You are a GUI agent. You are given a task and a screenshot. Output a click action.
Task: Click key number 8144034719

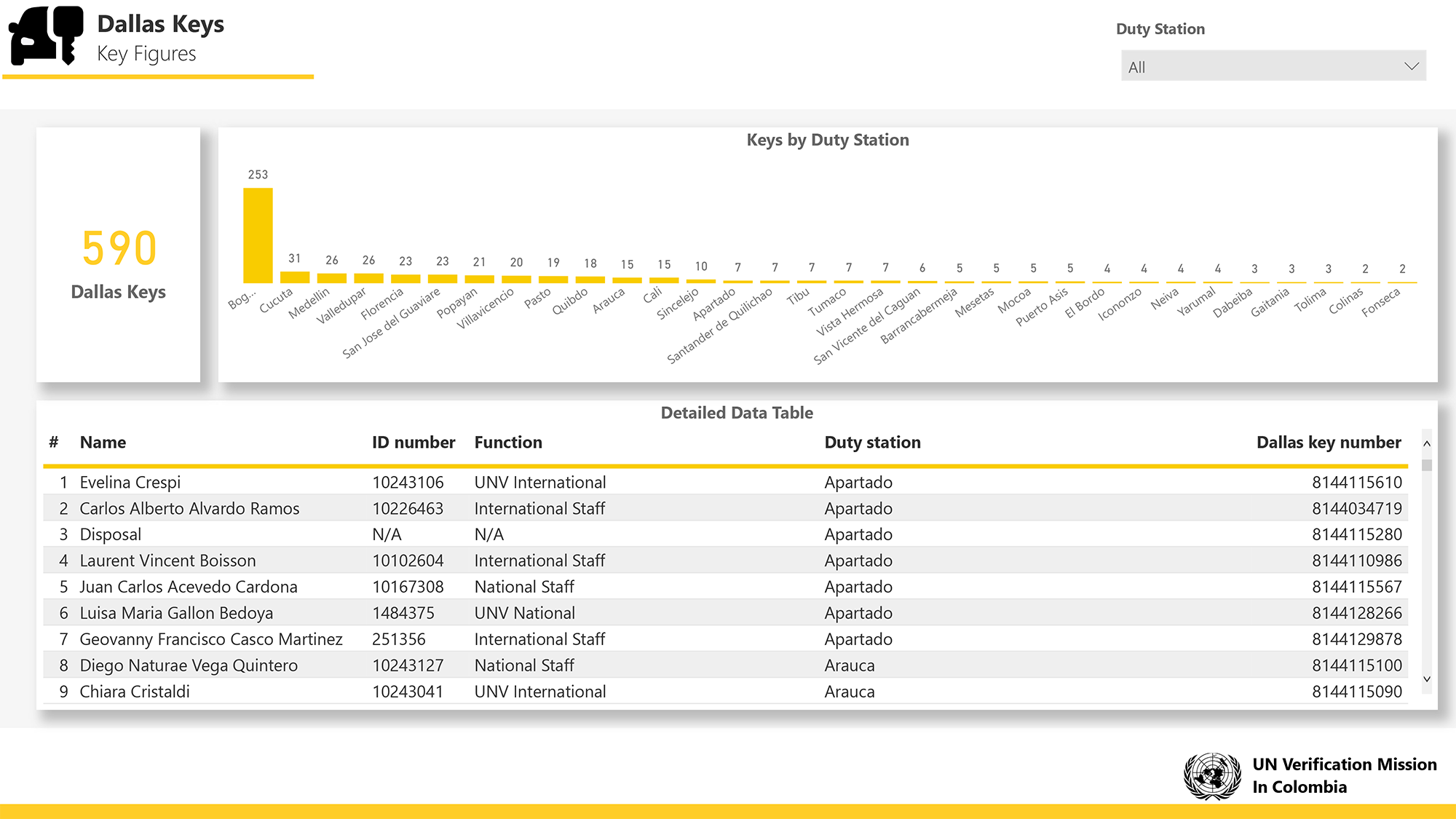pos(1357,509)
